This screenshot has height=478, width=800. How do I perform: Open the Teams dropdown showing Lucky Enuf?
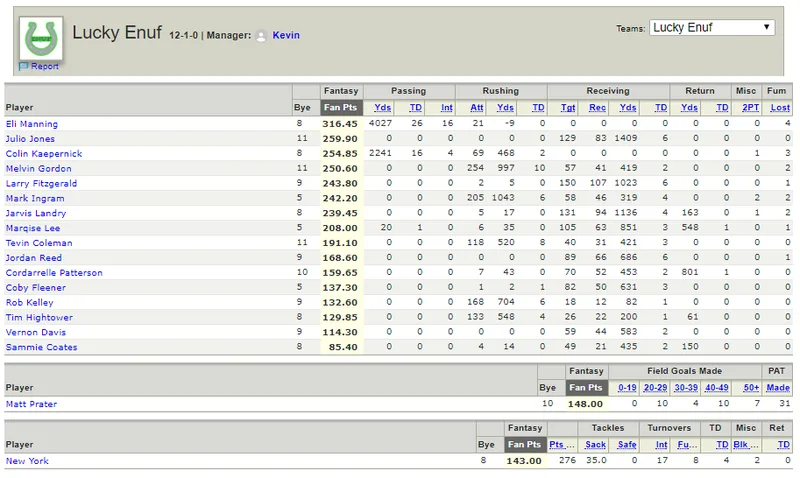[x=712, y=28]
